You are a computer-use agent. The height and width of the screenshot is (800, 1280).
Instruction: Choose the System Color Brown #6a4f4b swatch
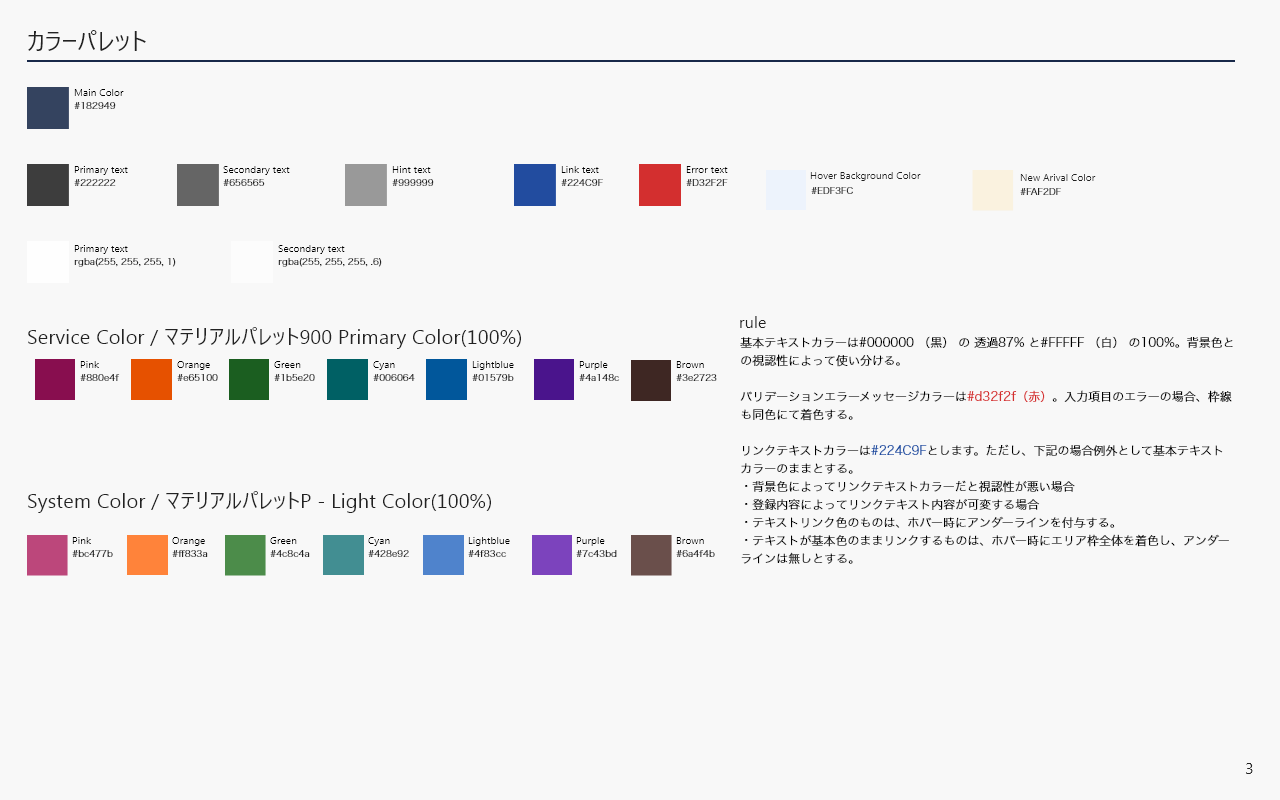(x=651, y=555)
